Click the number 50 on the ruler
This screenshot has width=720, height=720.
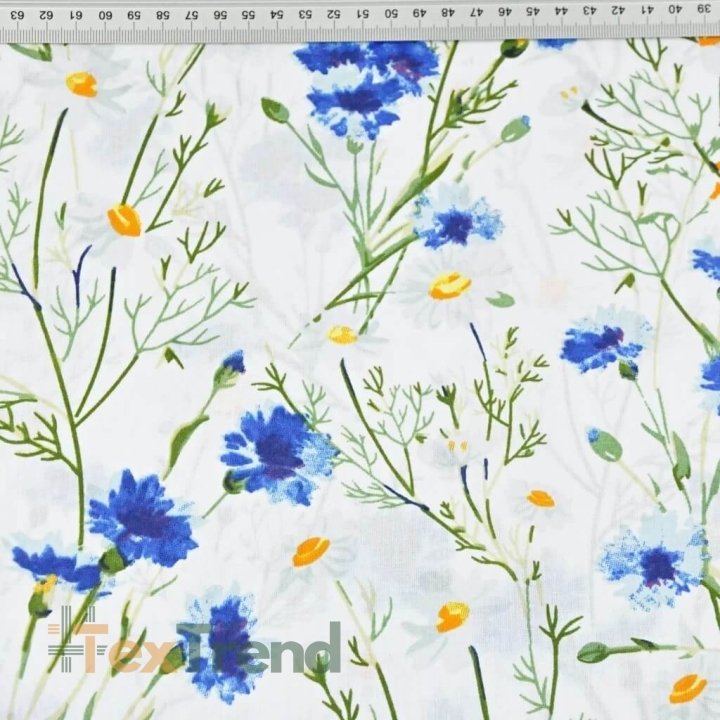[391, 14]
